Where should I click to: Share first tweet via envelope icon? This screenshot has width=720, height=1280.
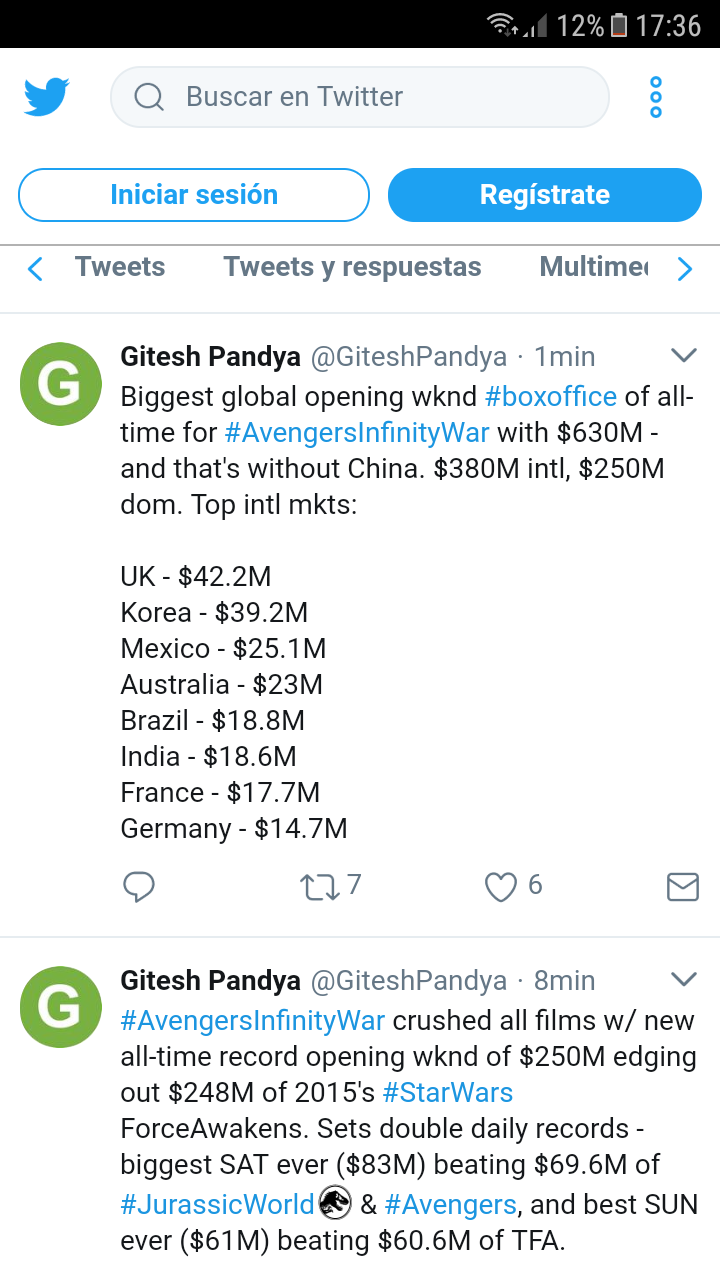coord(682,887)
